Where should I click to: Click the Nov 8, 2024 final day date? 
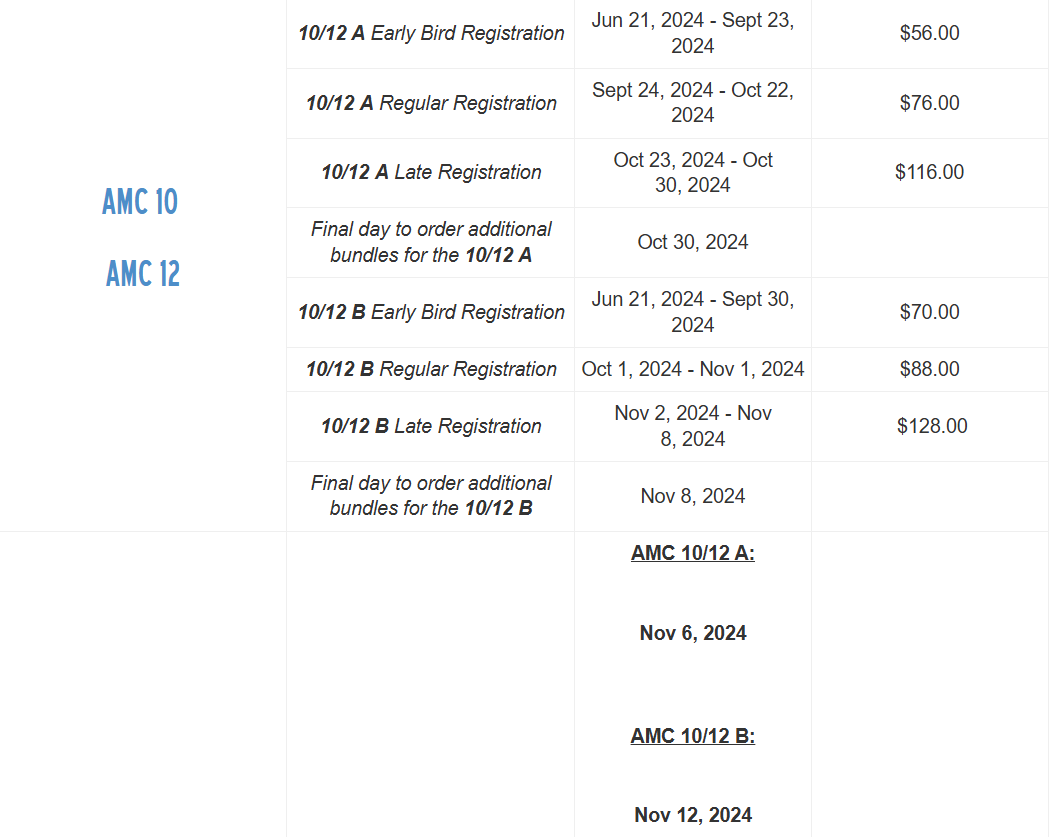coord(692,496)
